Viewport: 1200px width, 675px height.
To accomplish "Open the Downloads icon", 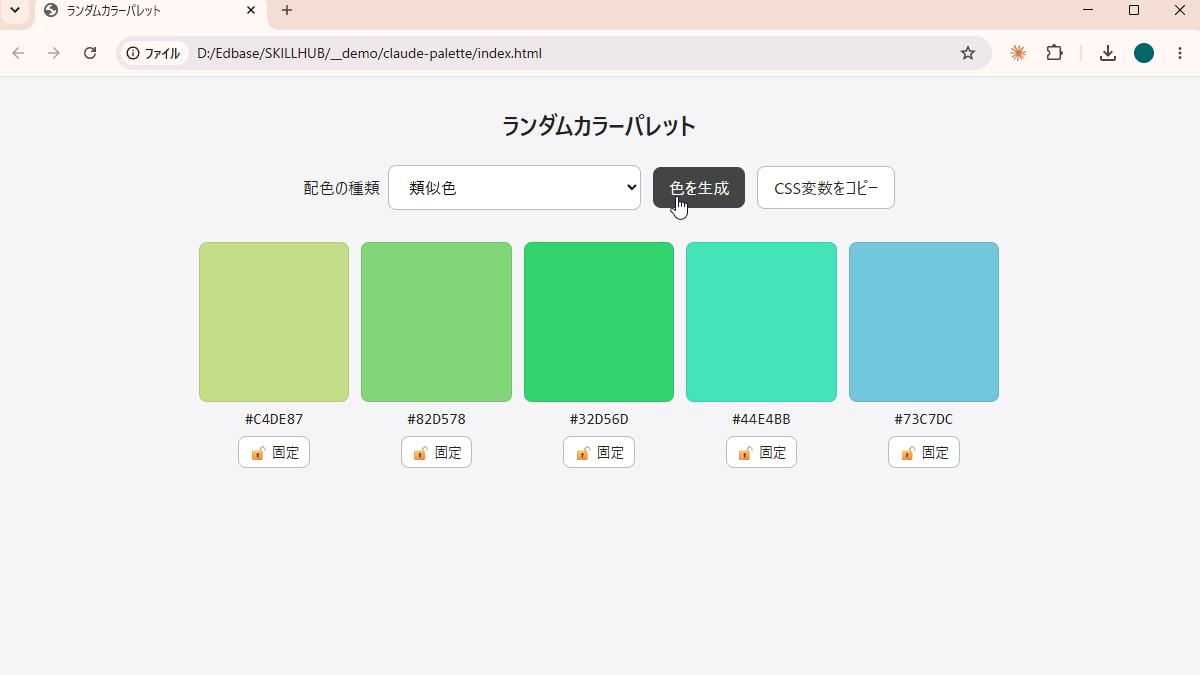I will point(1108,53).
